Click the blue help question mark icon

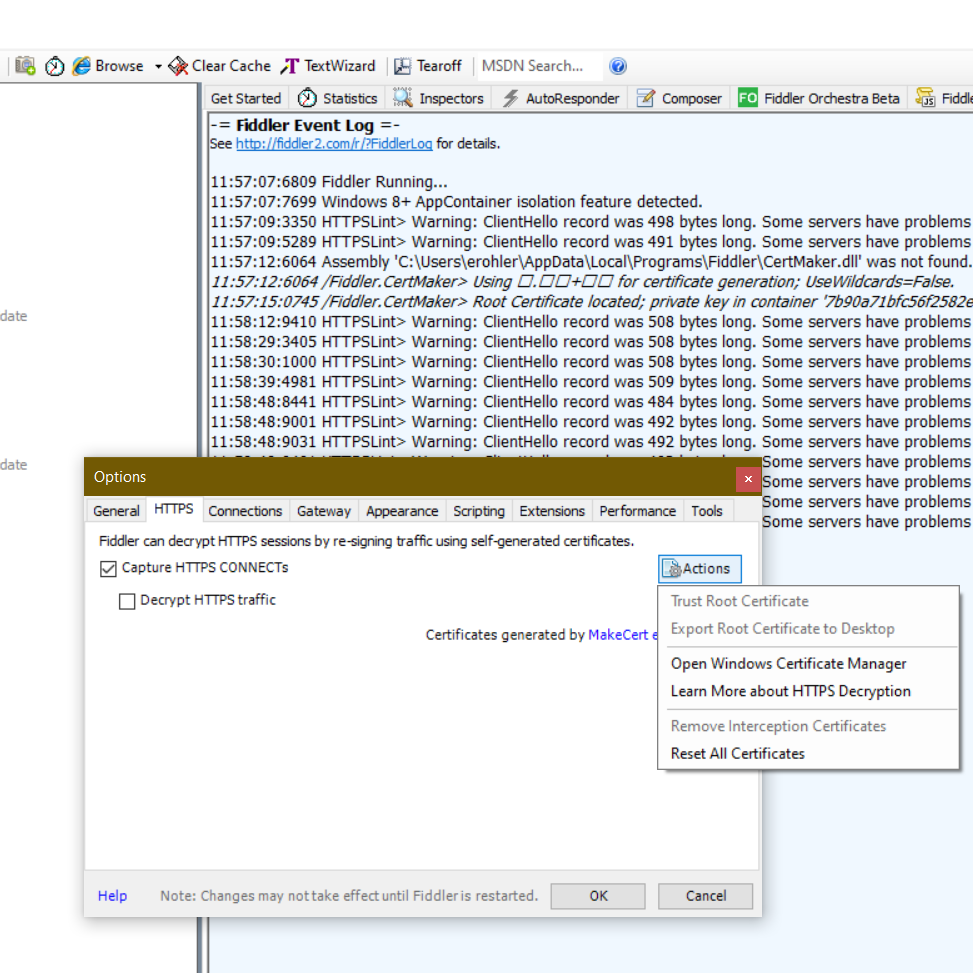point(618,66)
